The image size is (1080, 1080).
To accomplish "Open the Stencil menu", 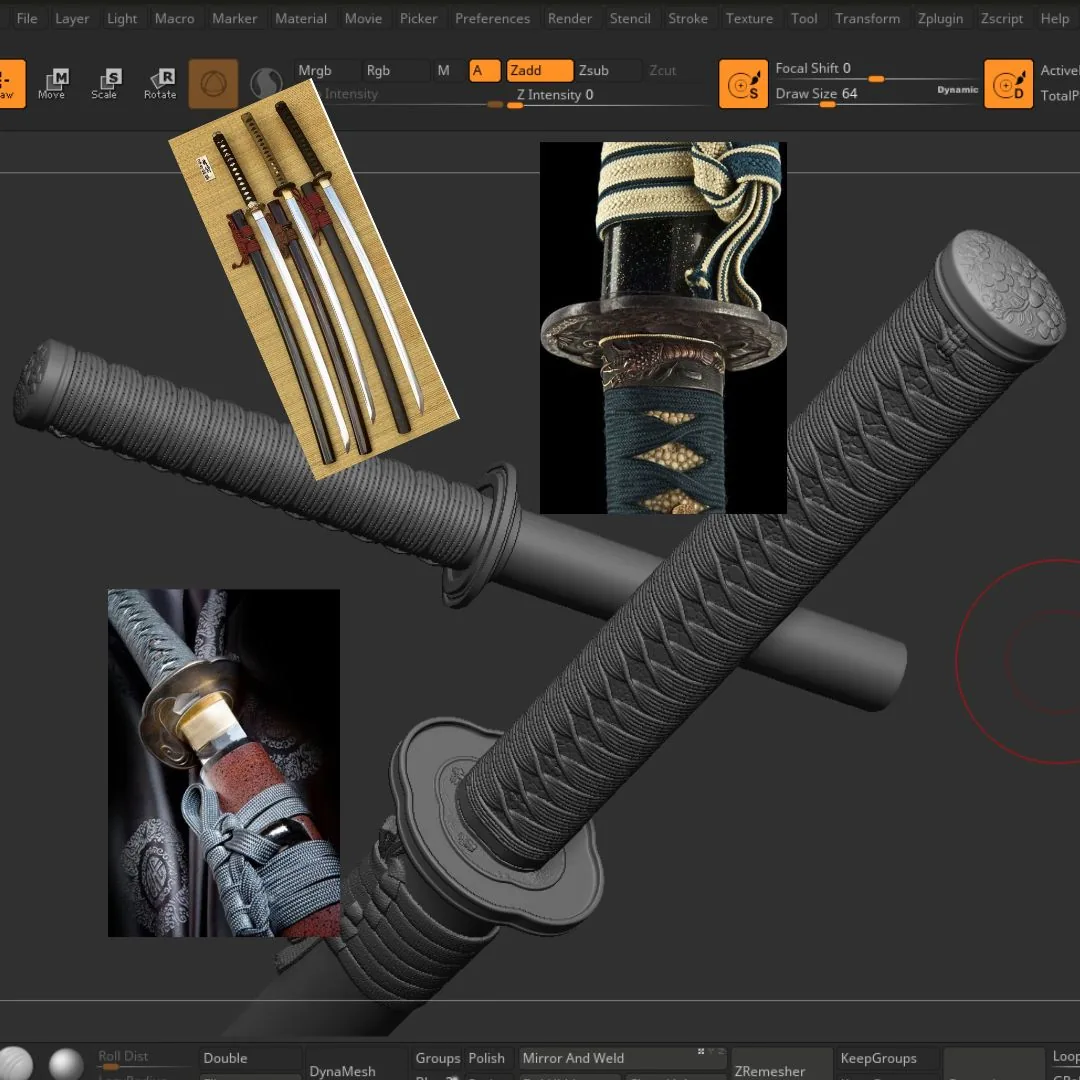I will pos(630,19).
